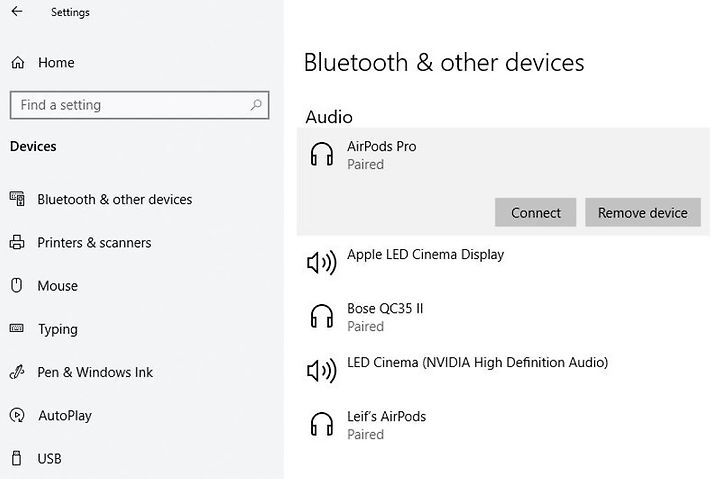Select LED Cinema NVIDIA audio device

tap(503, 370)
